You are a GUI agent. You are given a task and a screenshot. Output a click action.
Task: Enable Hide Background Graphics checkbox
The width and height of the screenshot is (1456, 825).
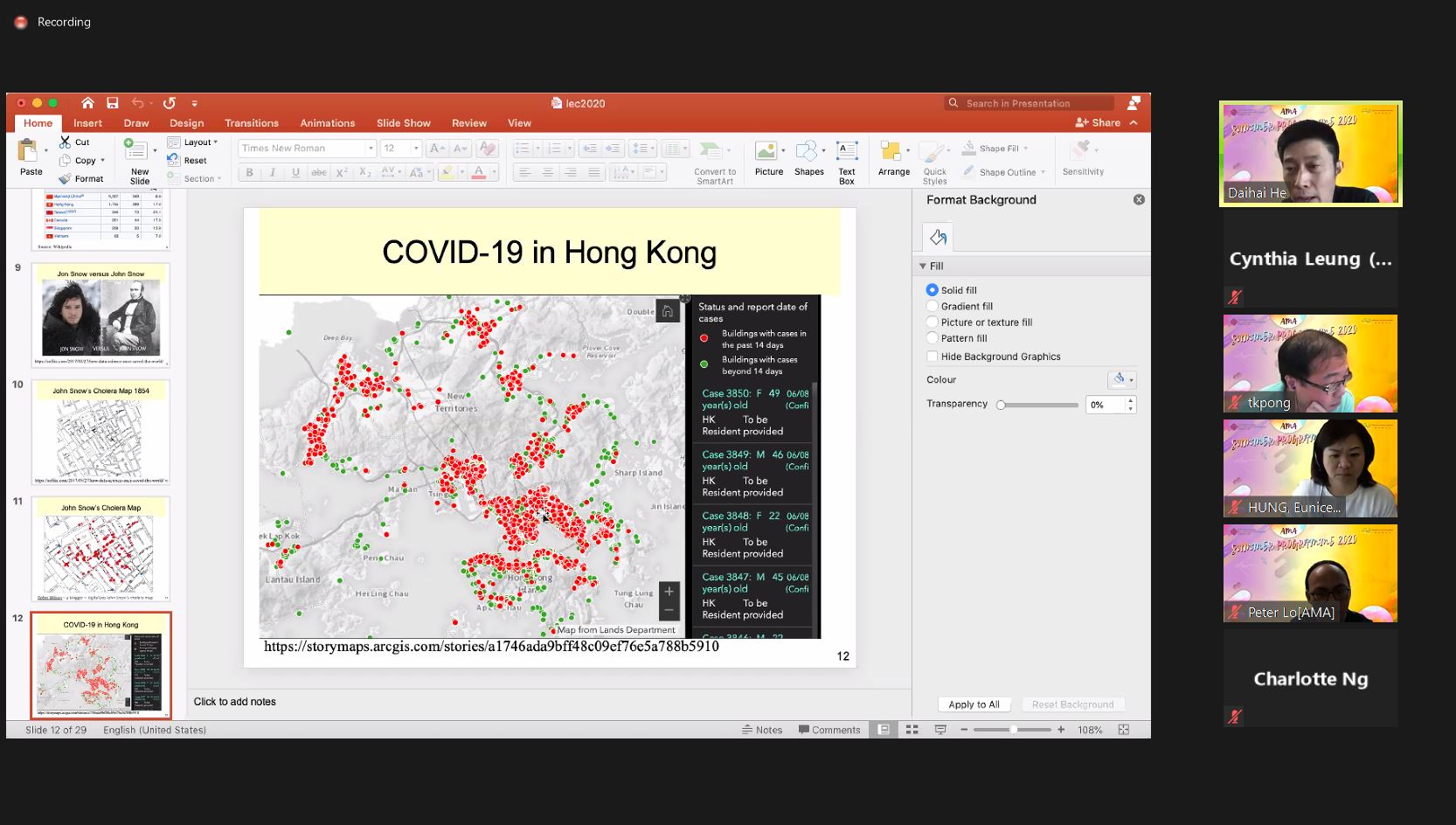(933, 357)
